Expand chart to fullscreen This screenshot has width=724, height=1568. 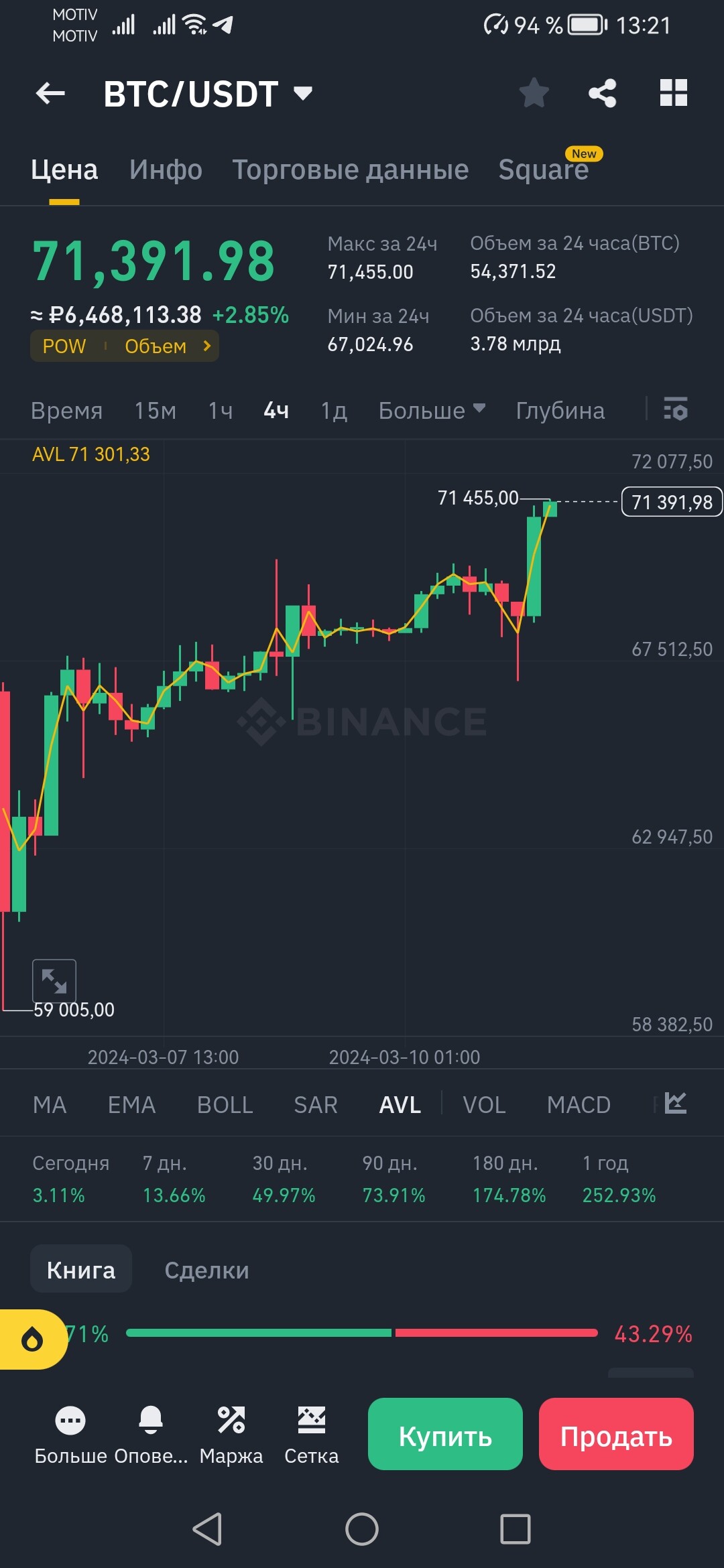[x=54, y=981]
